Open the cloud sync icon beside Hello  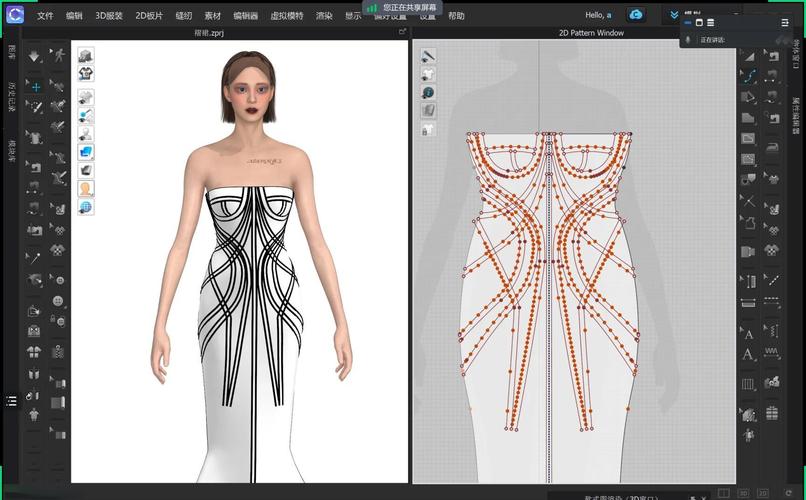pos(636,15)
